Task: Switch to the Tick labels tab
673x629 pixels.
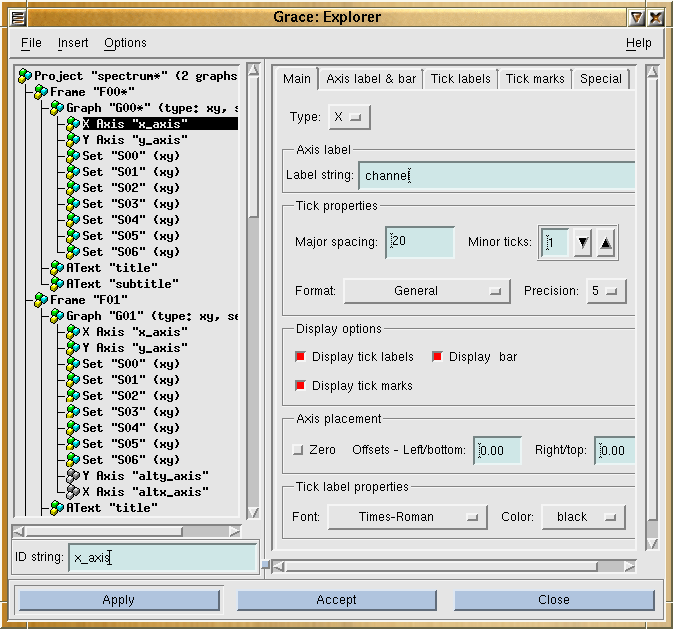Action: [x=460, y=79]
